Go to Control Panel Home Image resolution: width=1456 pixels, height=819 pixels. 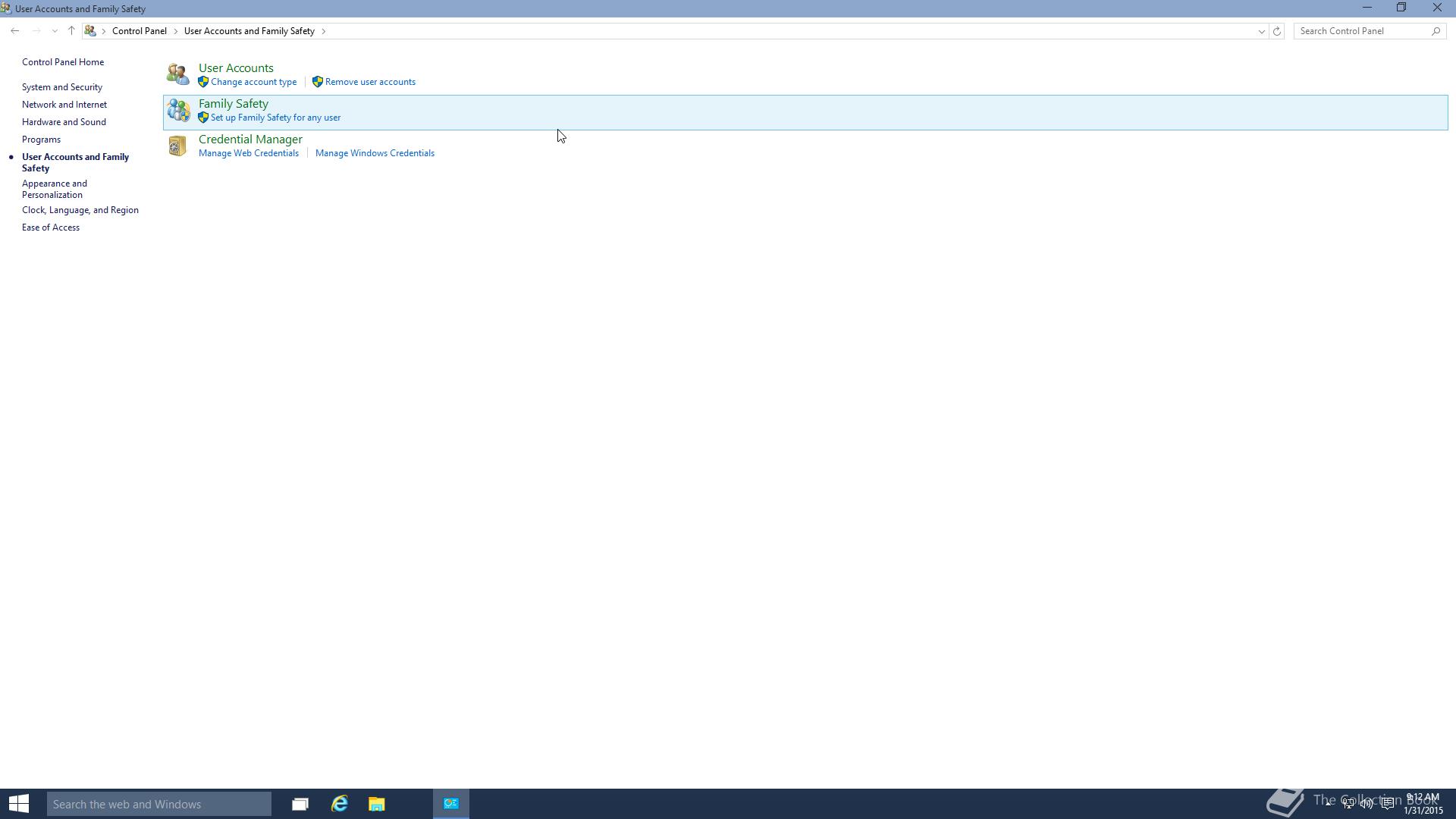pos(63,62)
